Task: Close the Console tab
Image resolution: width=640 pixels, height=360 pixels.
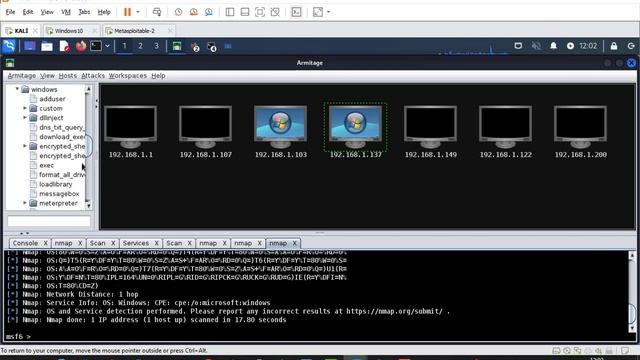Action: pyautogui.click(x=45, y=243)
